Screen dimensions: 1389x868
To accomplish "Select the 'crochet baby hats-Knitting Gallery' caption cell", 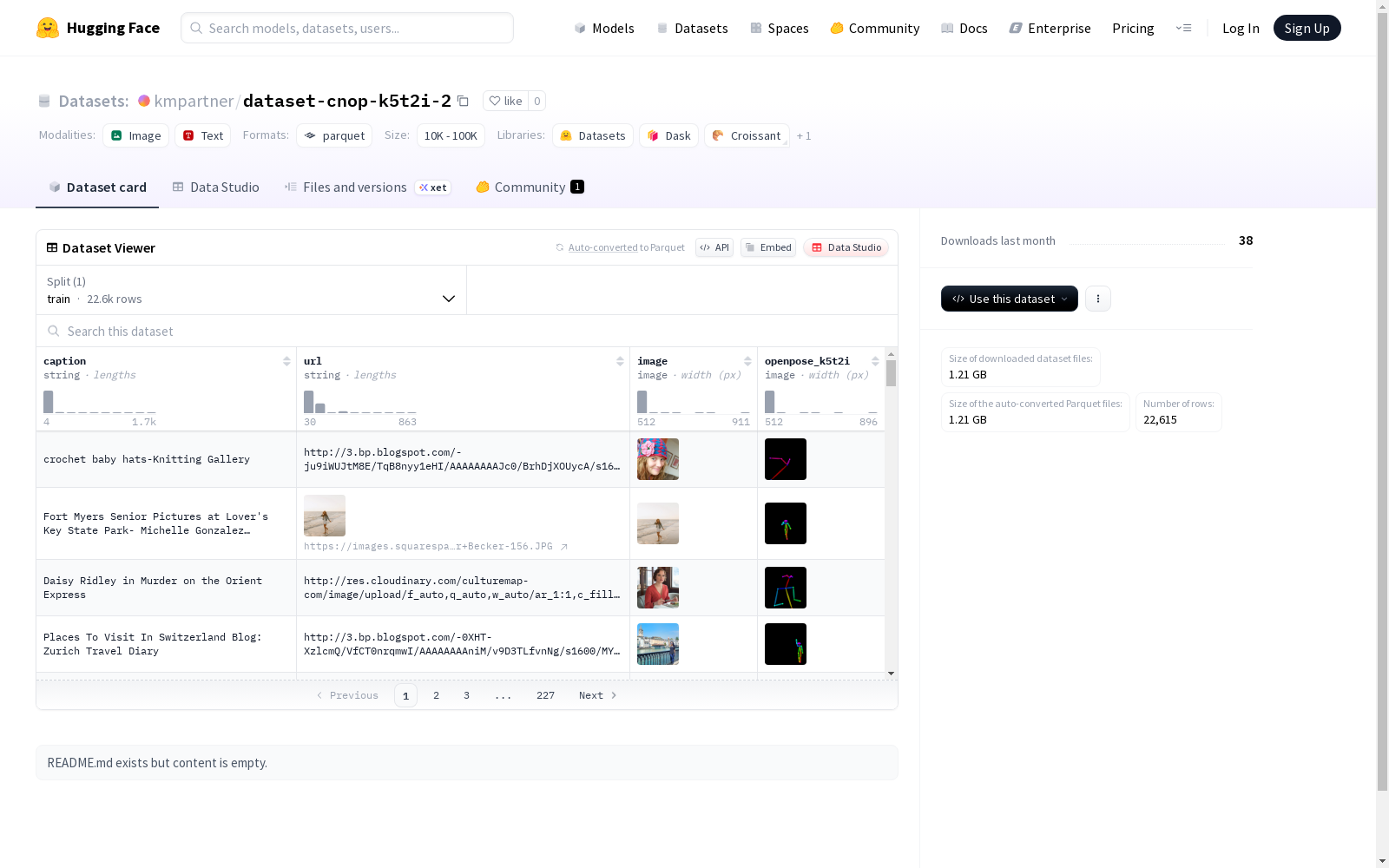I will click(167, 459).
